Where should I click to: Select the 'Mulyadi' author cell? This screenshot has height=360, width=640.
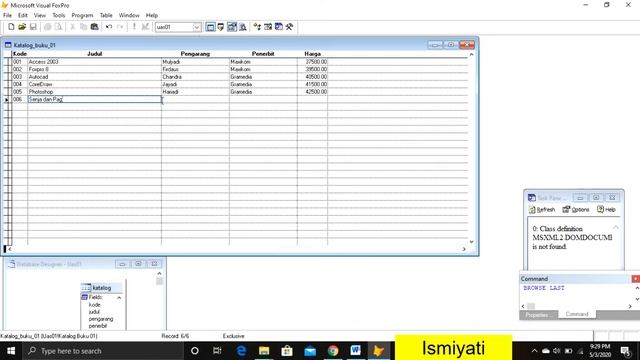click(195, 62)
